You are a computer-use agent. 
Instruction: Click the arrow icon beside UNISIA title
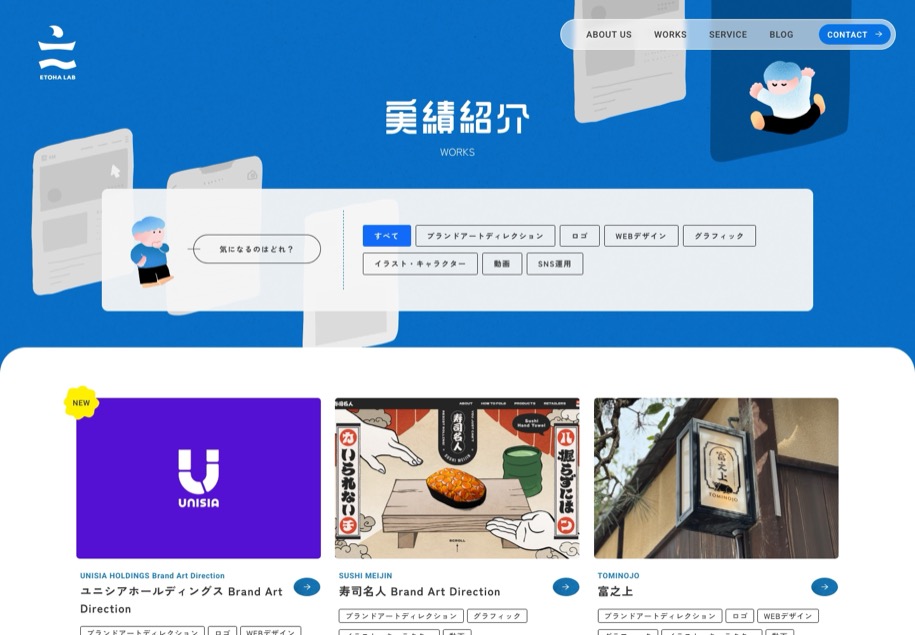[x=307, y=587]
